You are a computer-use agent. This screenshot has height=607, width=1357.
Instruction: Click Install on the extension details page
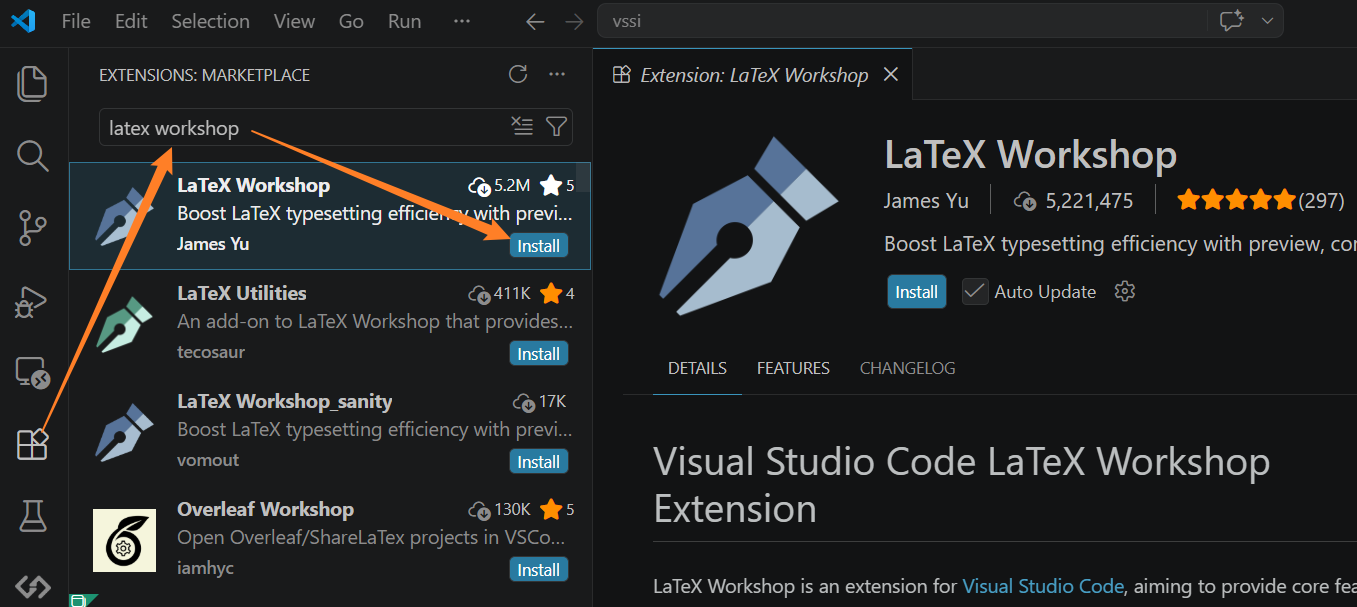click(x=916, y=292)
